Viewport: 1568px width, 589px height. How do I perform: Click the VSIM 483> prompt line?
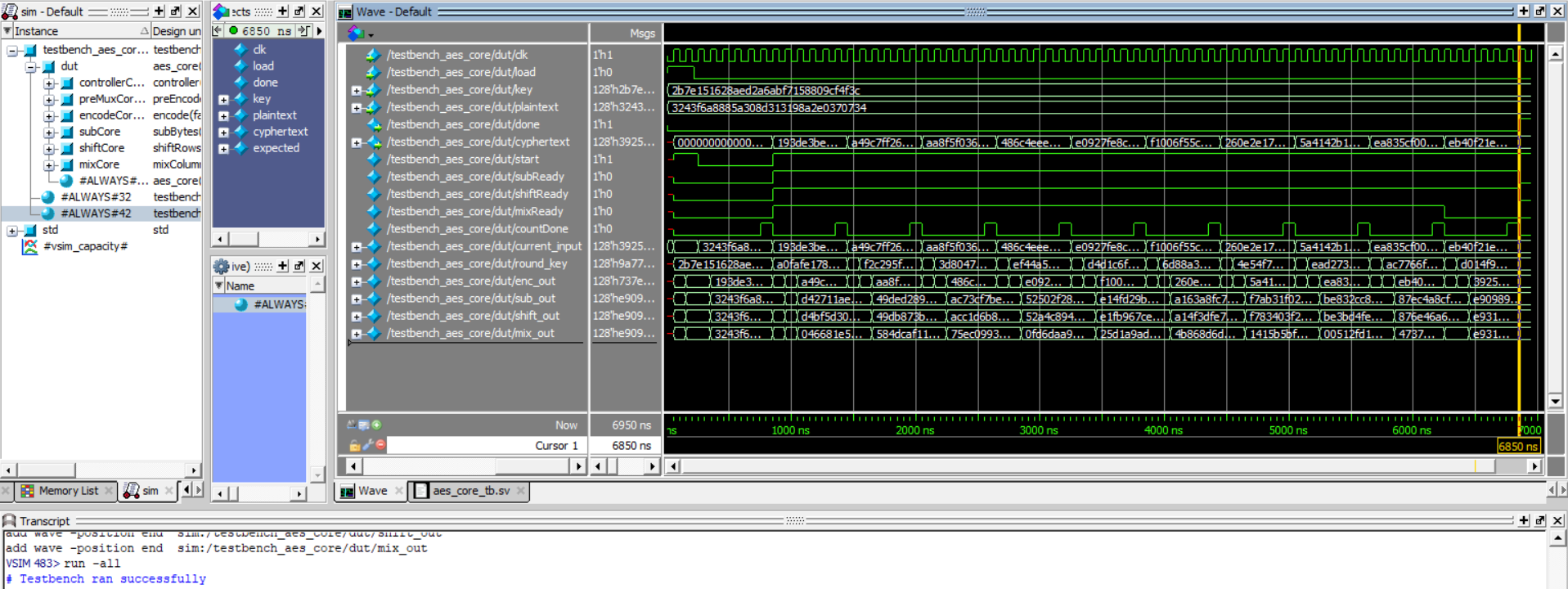pos(63,564)
